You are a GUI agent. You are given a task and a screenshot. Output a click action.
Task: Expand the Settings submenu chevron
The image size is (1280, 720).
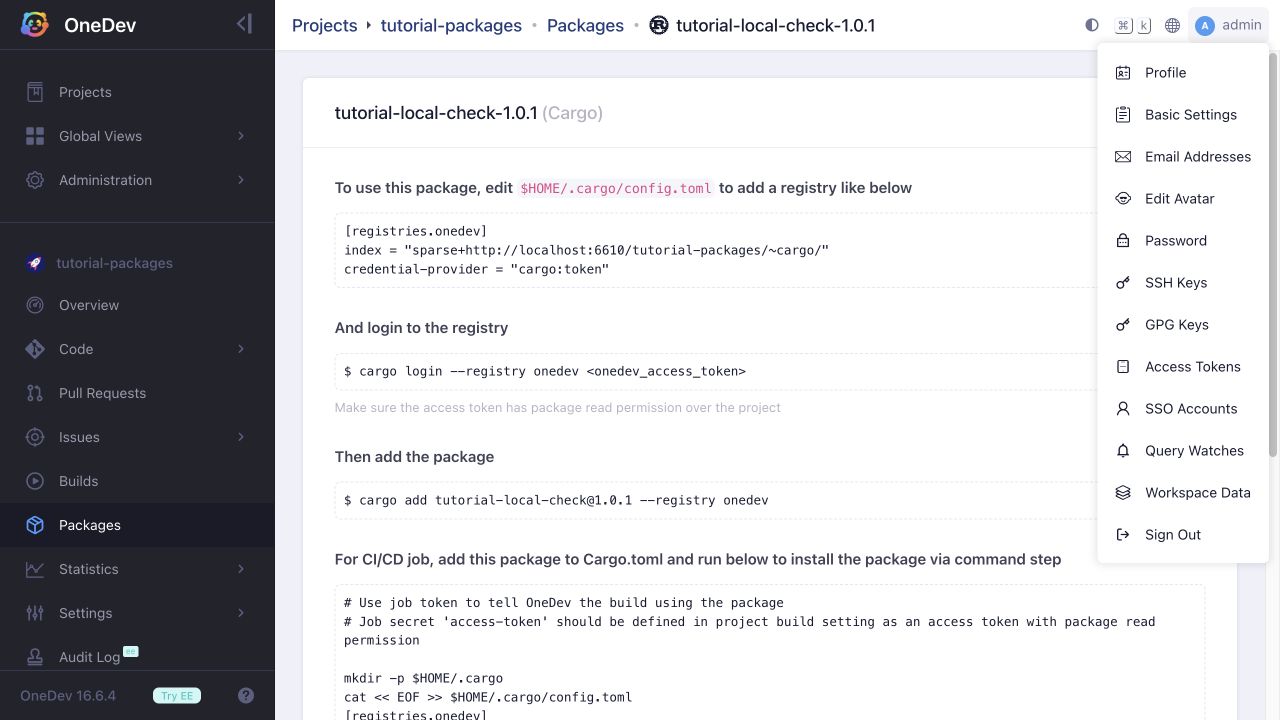pos(241,613)
